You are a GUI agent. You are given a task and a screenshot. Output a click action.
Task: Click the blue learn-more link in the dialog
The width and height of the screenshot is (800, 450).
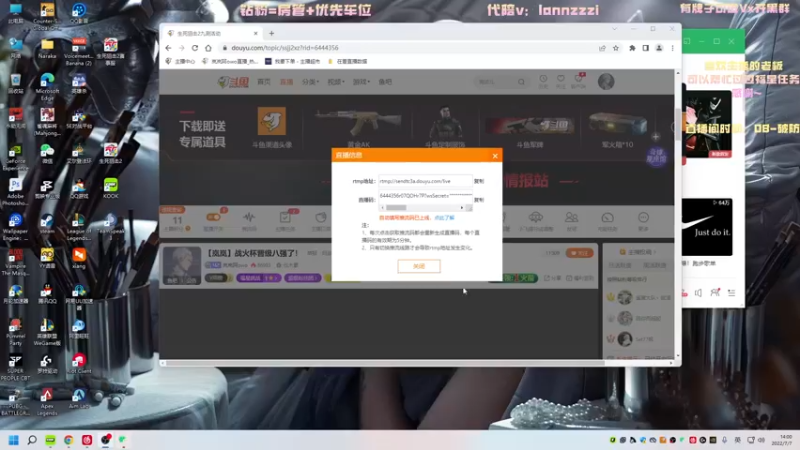coord(444,218)
